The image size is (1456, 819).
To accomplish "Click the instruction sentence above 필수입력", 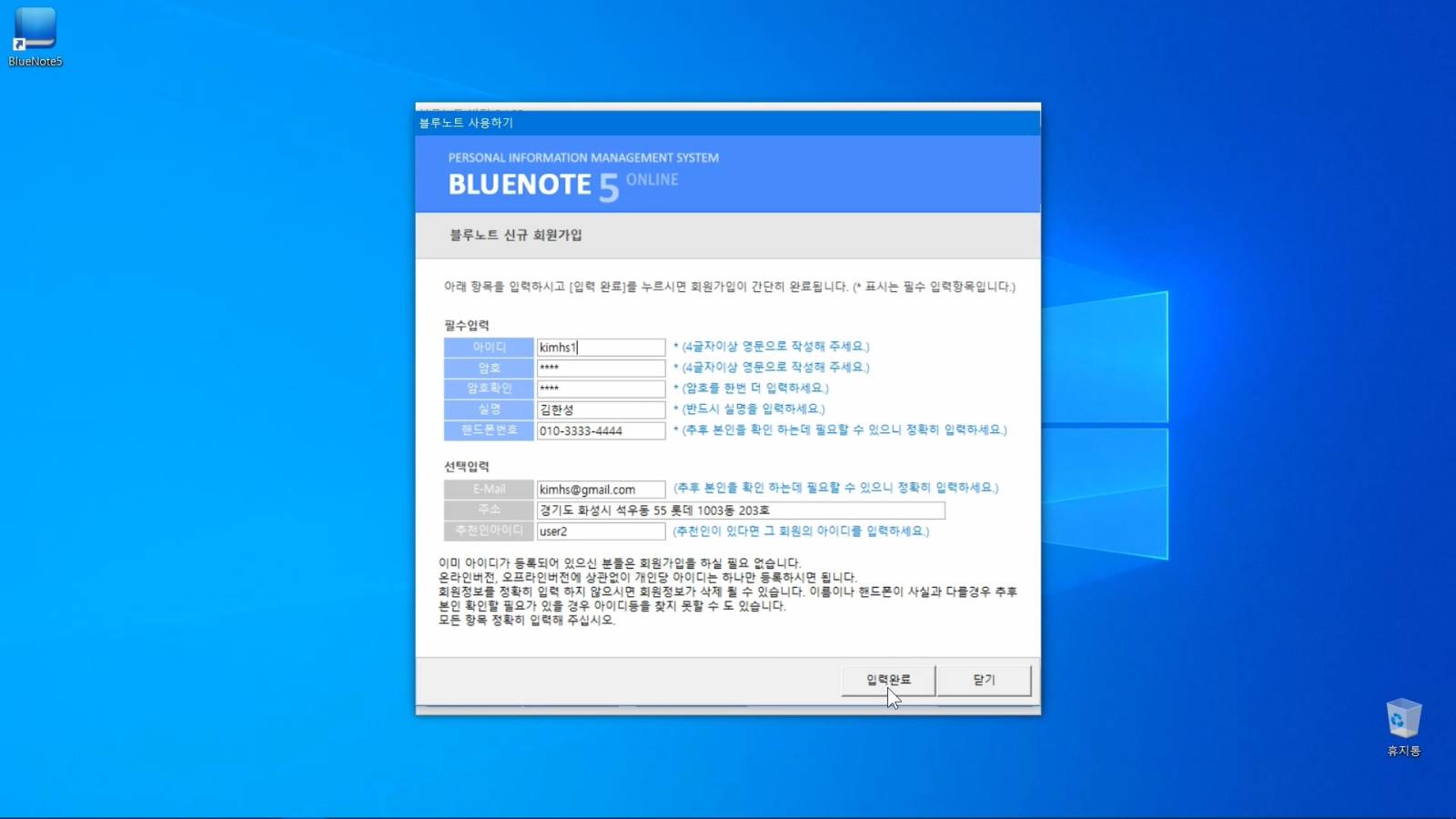I will pos(729,287).
